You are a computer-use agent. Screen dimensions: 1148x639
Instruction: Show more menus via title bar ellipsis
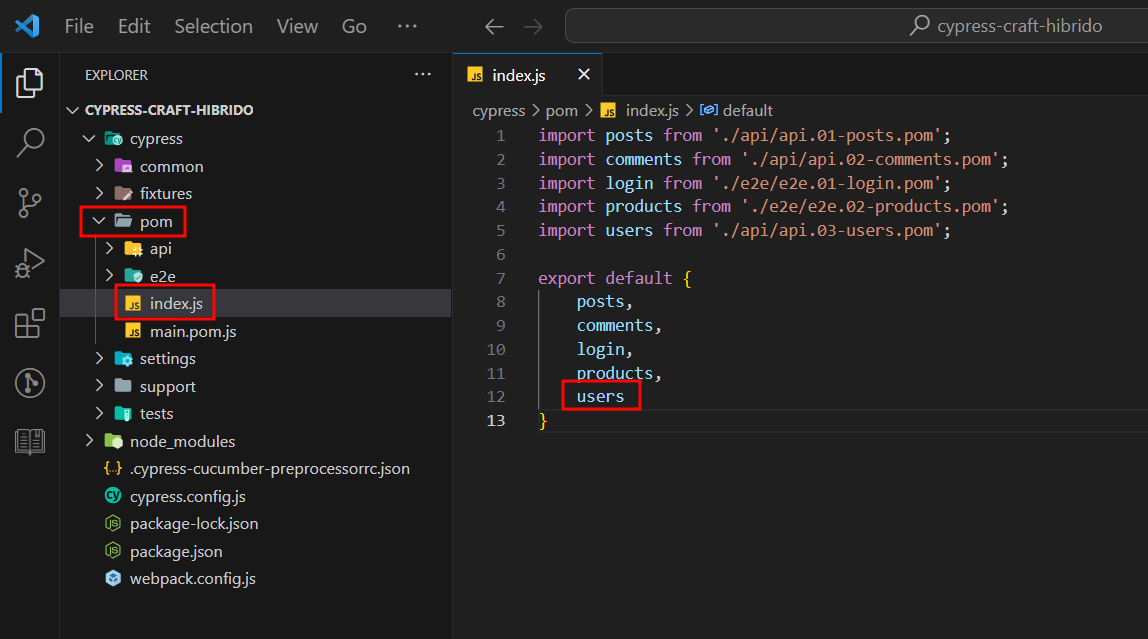407,26
